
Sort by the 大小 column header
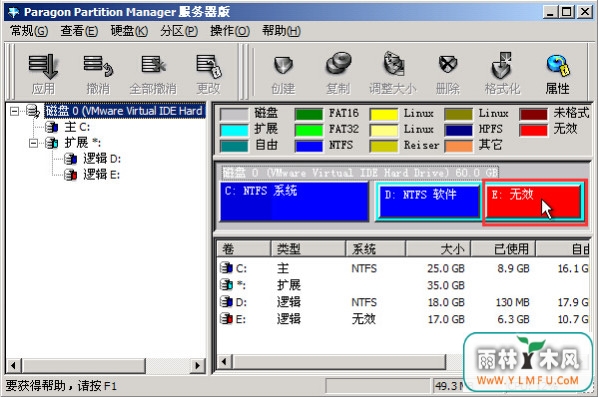438,249
